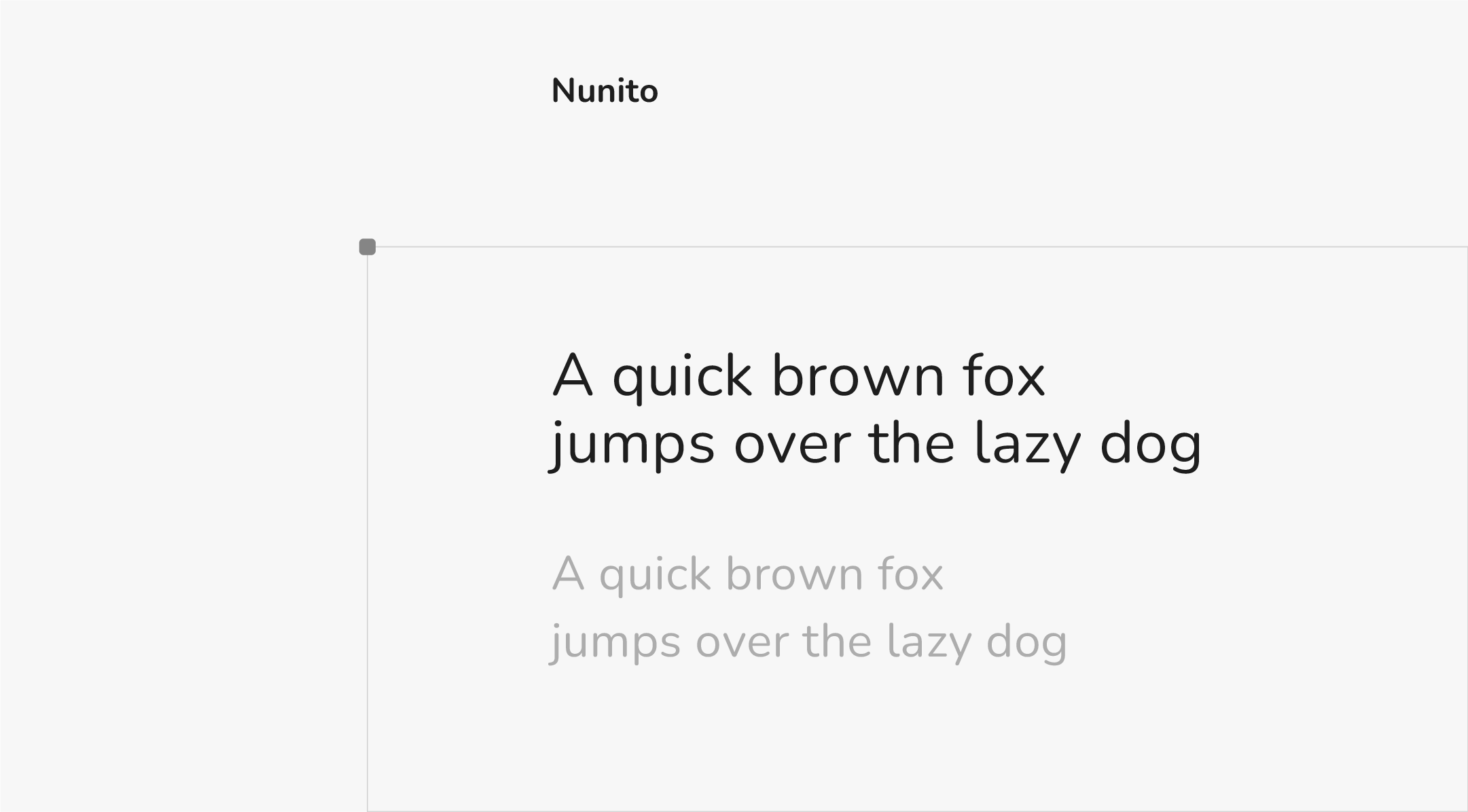Click the word 'dog' in dark sample text
This screenshot has width=1468, height=812.
pos(1150,445)
